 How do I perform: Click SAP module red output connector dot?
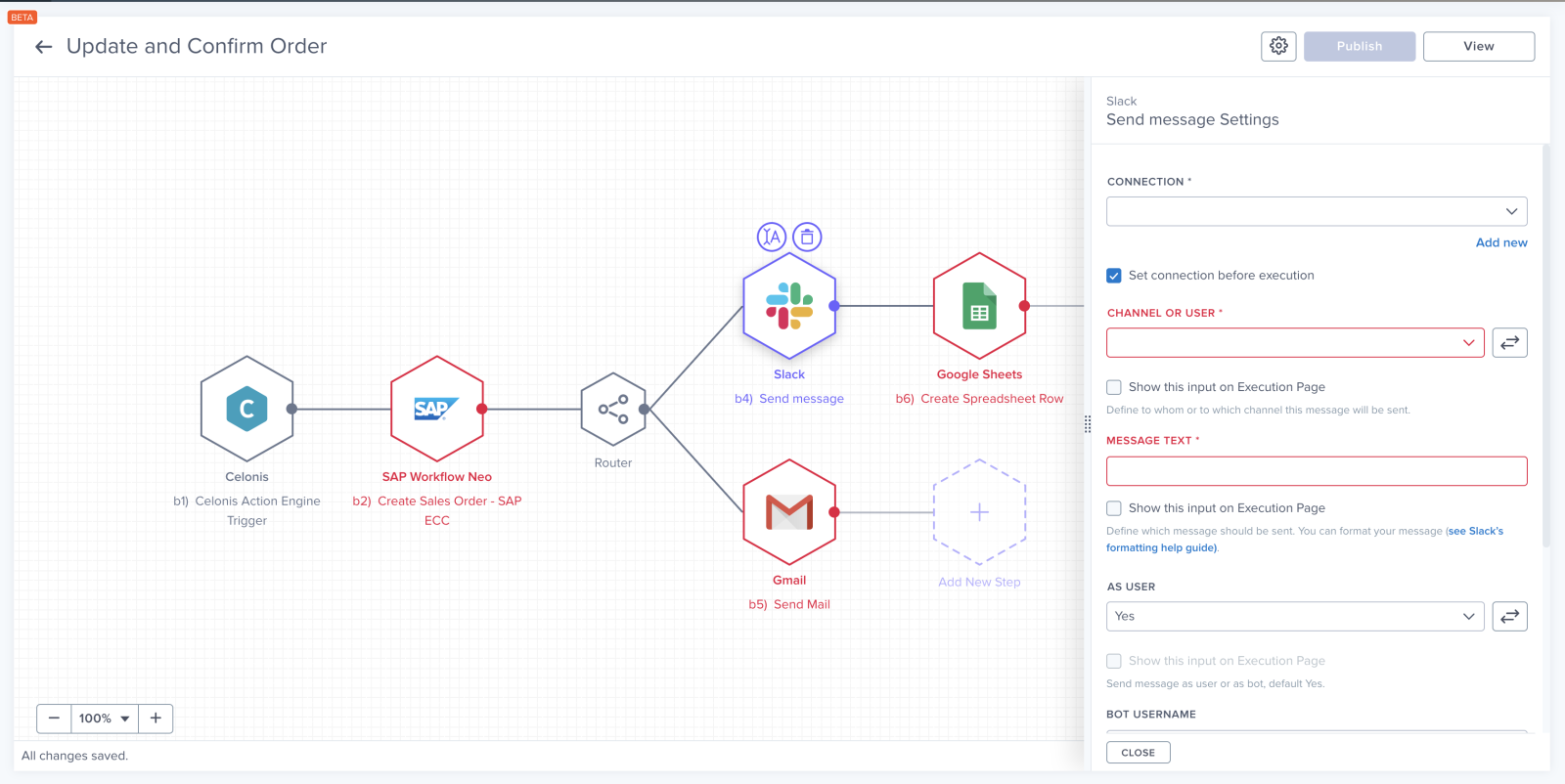[x=481, y=409]
